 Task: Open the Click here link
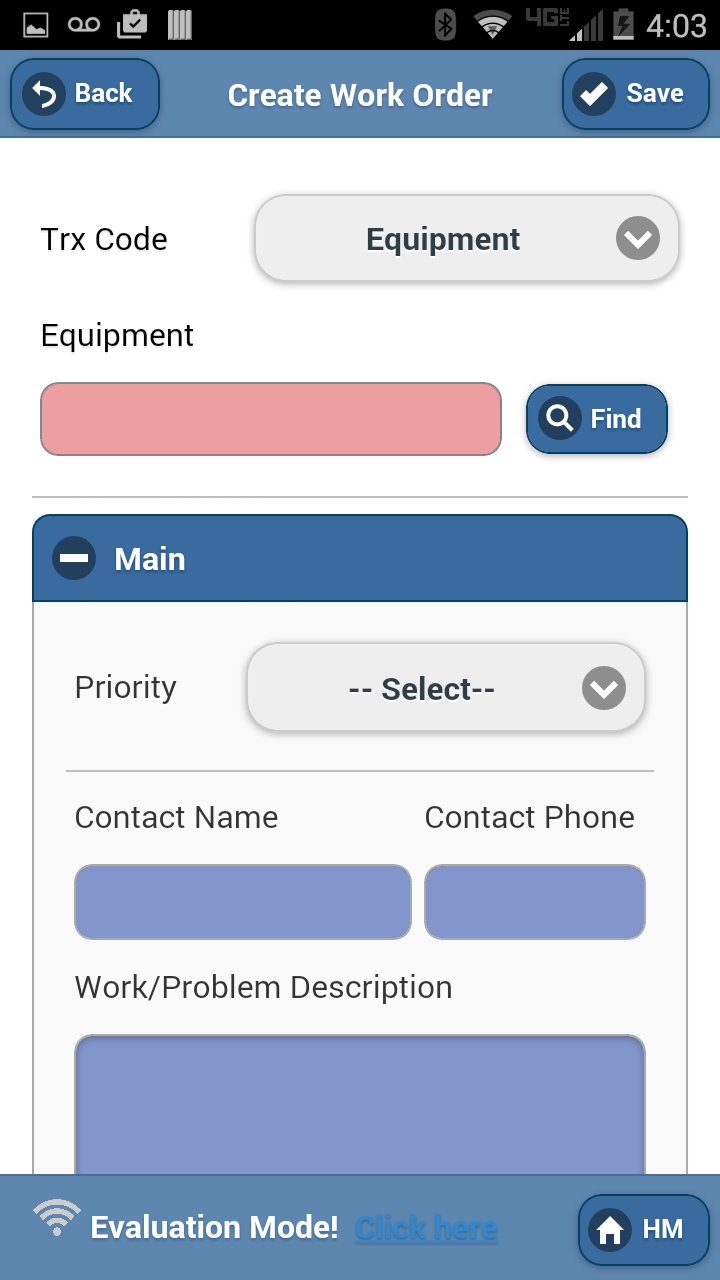point(426,1227)
